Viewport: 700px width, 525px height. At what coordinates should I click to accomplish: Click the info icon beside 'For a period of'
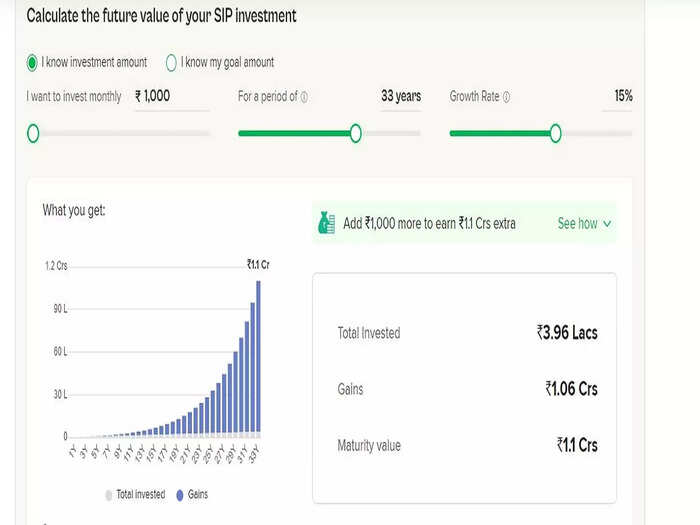point(304,97)
